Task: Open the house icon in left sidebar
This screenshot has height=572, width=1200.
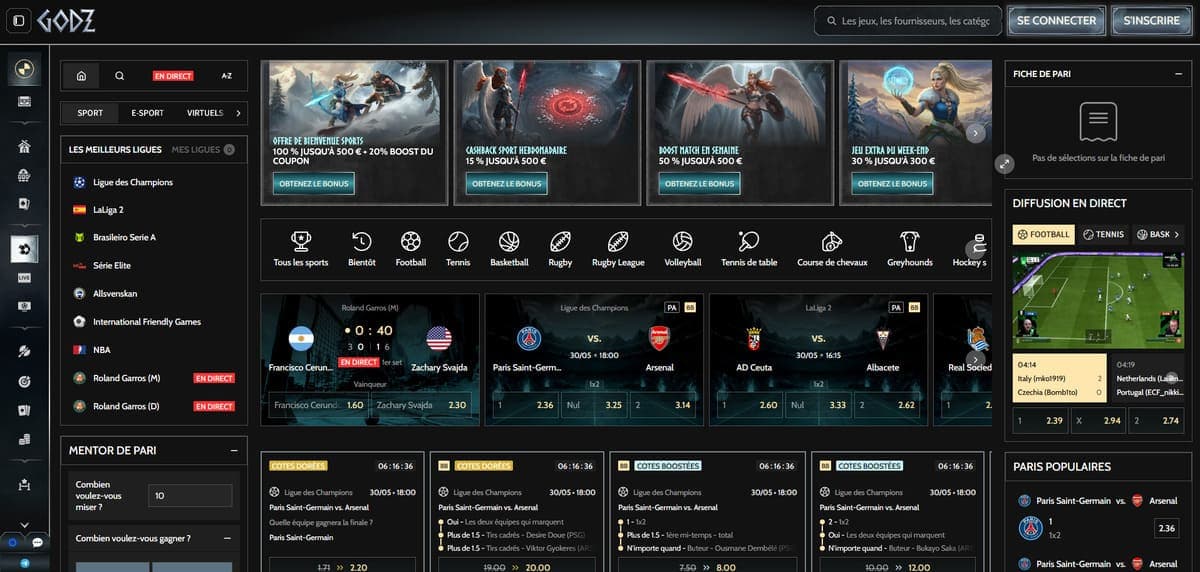Action: pos(24,146)
